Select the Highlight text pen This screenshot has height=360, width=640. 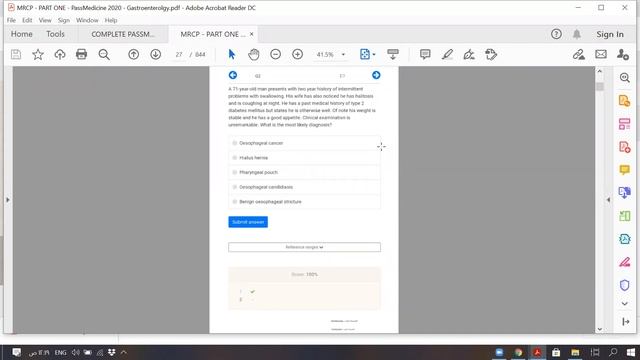pos(447,54)
